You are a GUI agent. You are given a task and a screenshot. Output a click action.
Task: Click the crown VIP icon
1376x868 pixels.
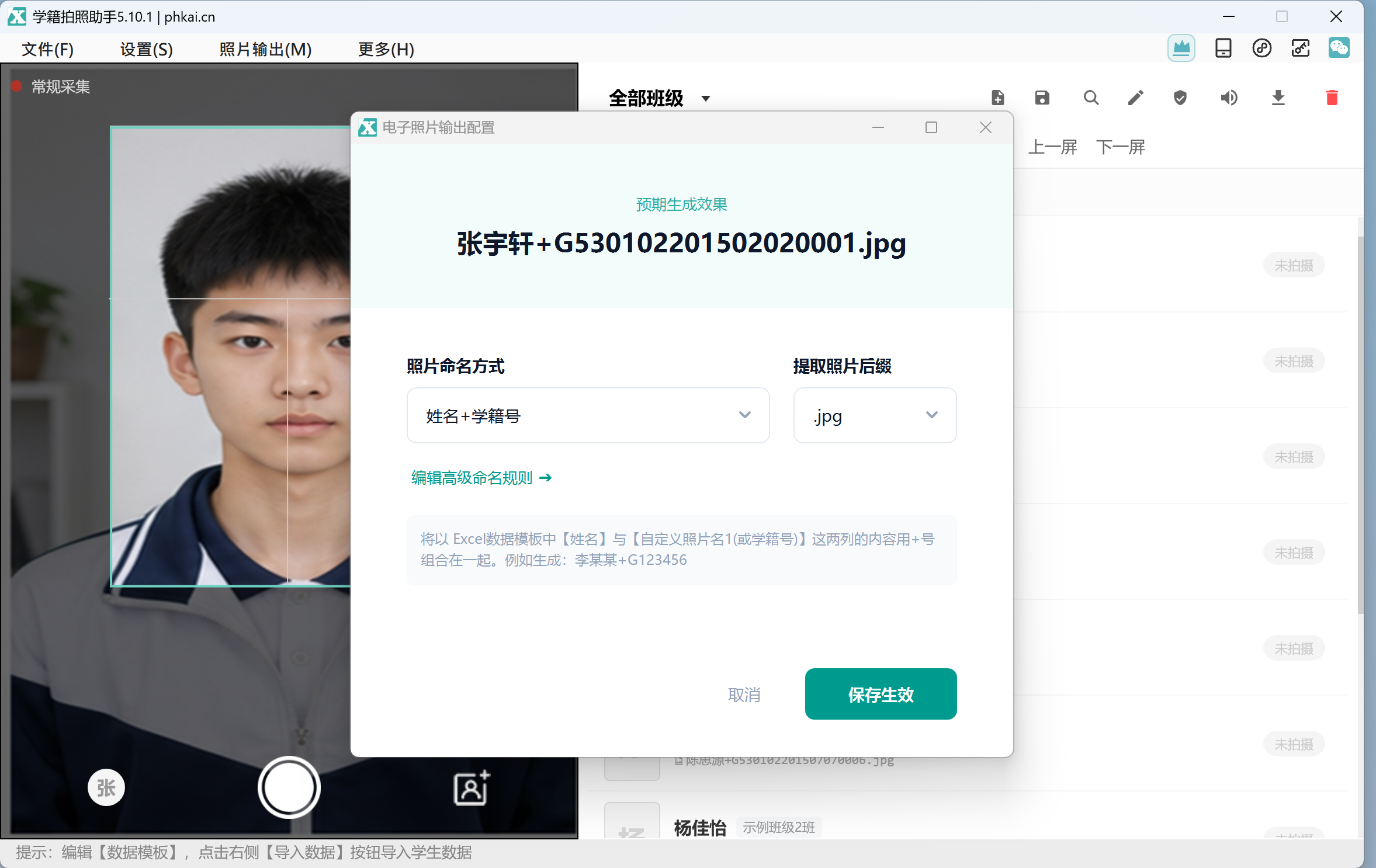[x=1181, y=48]
